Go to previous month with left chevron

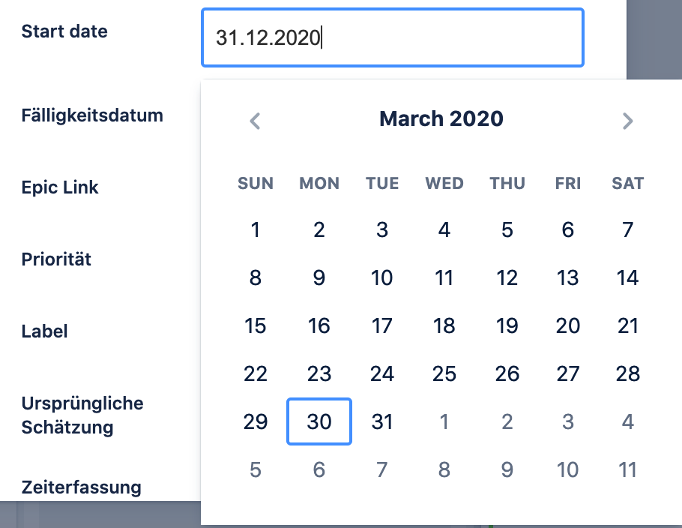tap(255, 121)
